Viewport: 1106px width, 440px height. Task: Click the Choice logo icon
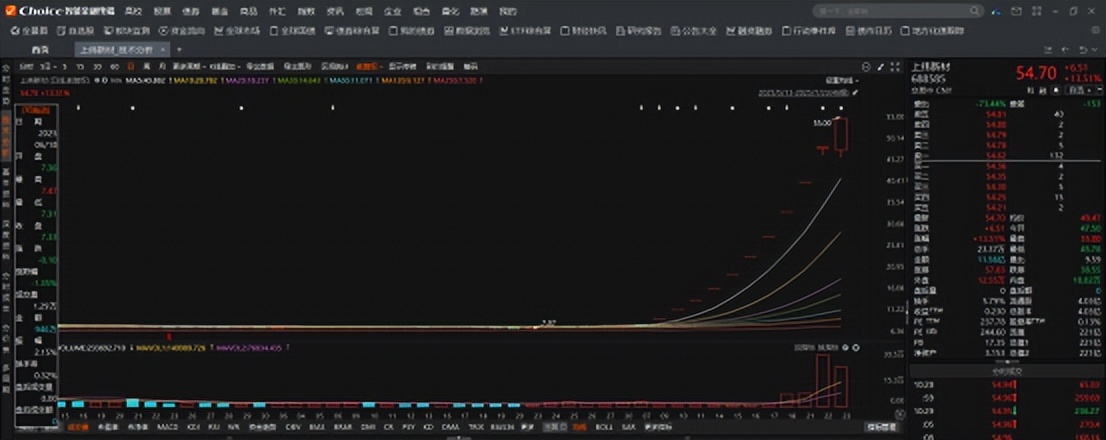click(x=10, y=11)
